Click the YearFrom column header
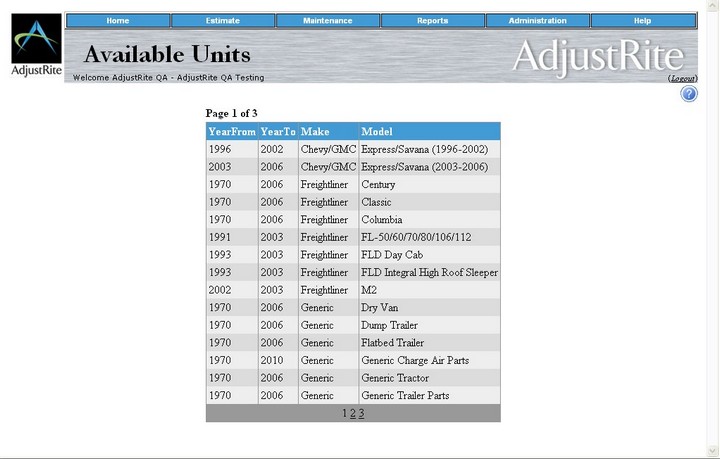 232,132
